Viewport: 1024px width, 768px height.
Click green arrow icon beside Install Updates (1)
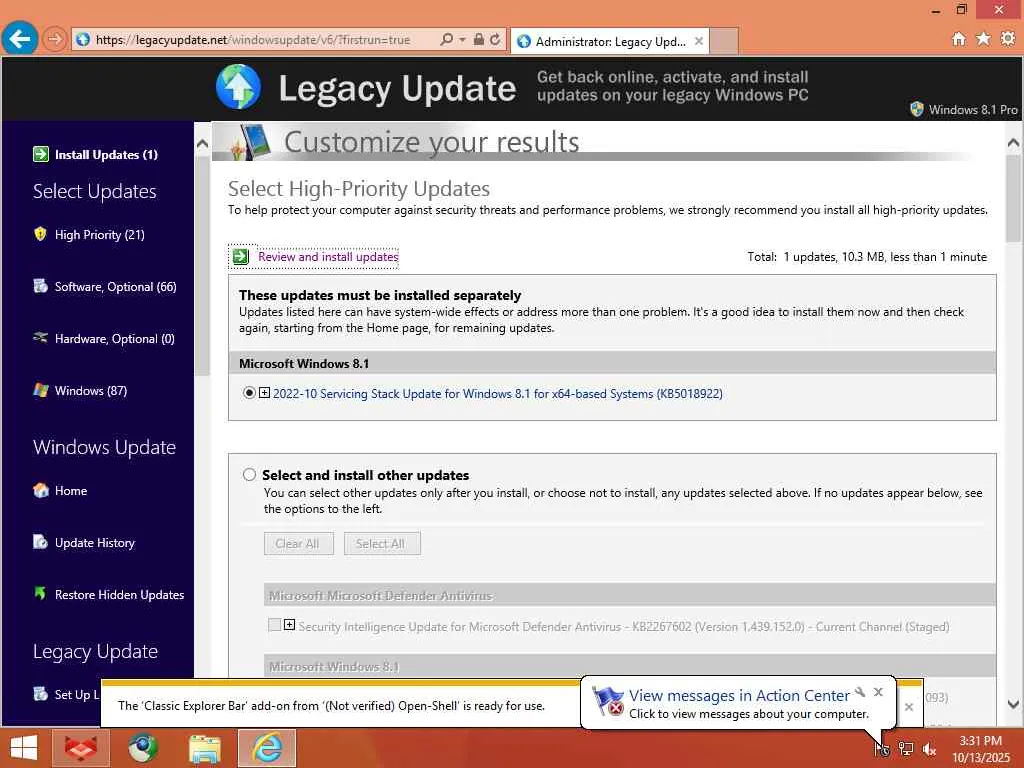(40, 154)
